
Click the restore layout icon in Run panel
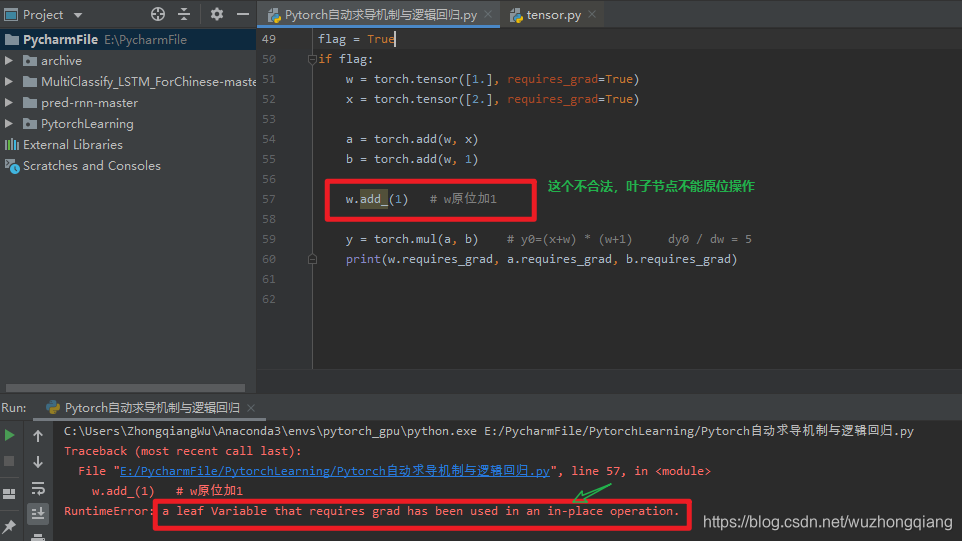coord(9,494)
